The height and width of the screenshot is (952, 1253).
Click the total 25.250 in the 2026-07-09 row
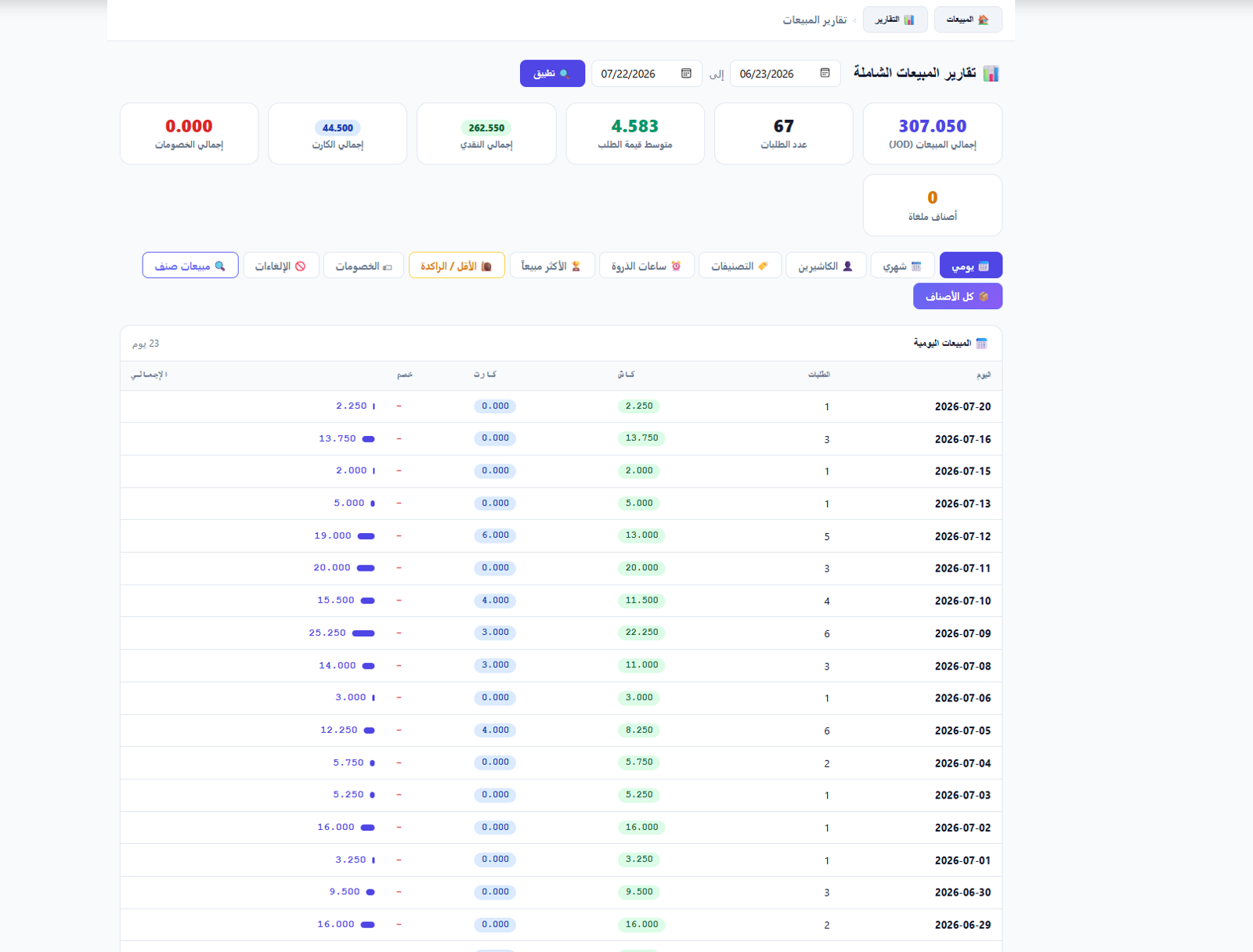click(327, 633)
